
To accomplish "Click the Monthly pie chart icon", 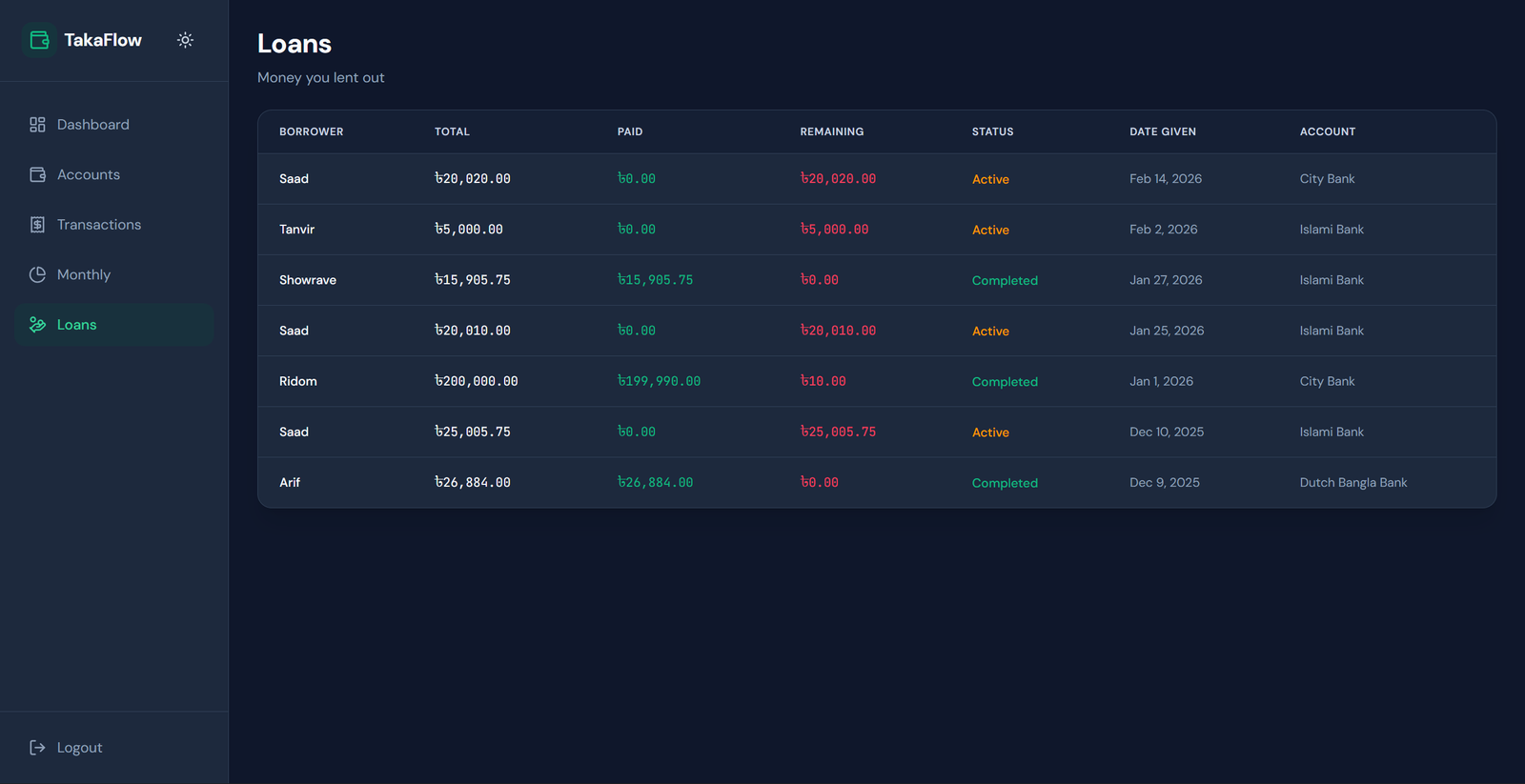I will (x=37, y=274).
